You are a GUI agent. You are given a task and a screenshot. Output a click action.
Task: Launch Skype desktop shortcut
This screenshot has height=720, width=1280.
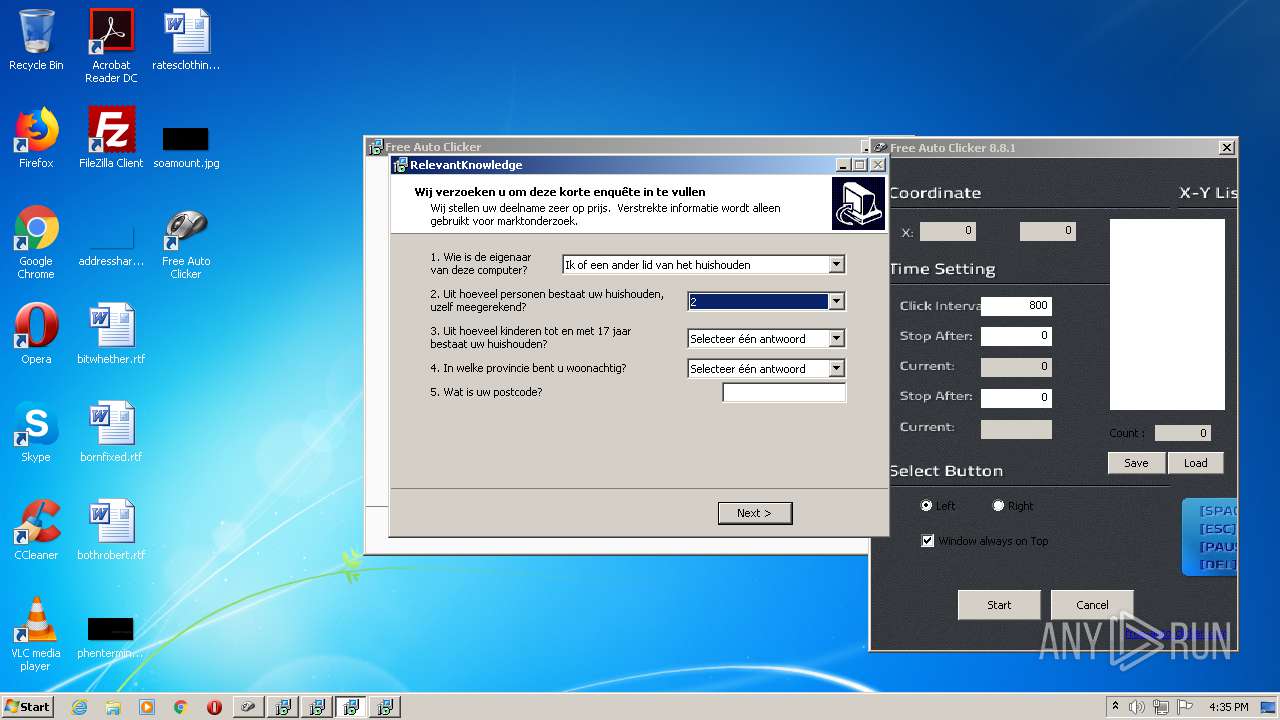tap(36, 432)
